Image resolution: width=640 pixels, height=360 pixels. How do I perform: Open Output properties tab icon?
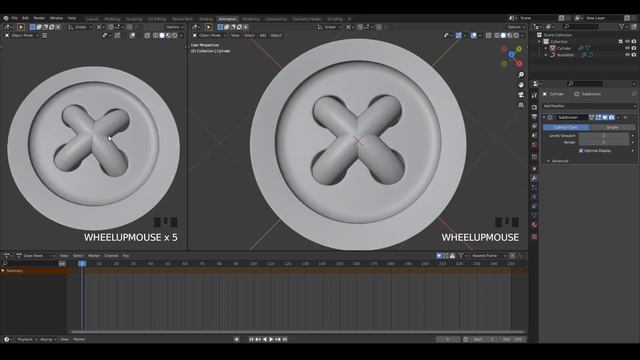[x=534, y=117]
